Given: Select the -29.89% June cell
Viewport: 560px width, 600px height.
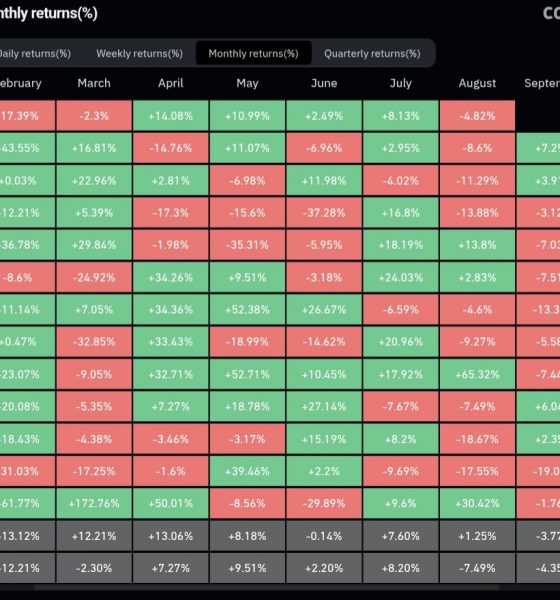Looking at the screenshot, I should (x=324, y=503).
